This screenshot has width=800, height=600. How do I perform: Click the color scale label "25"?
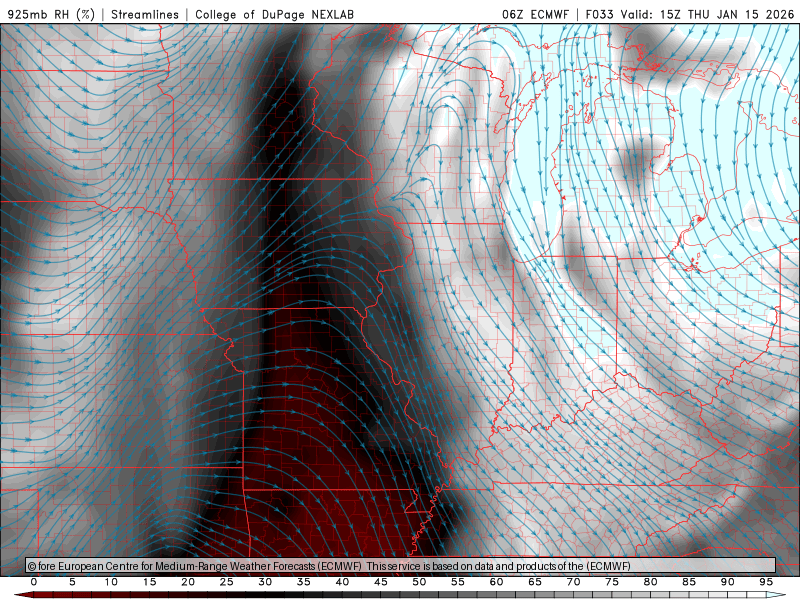tap(227, 582)
